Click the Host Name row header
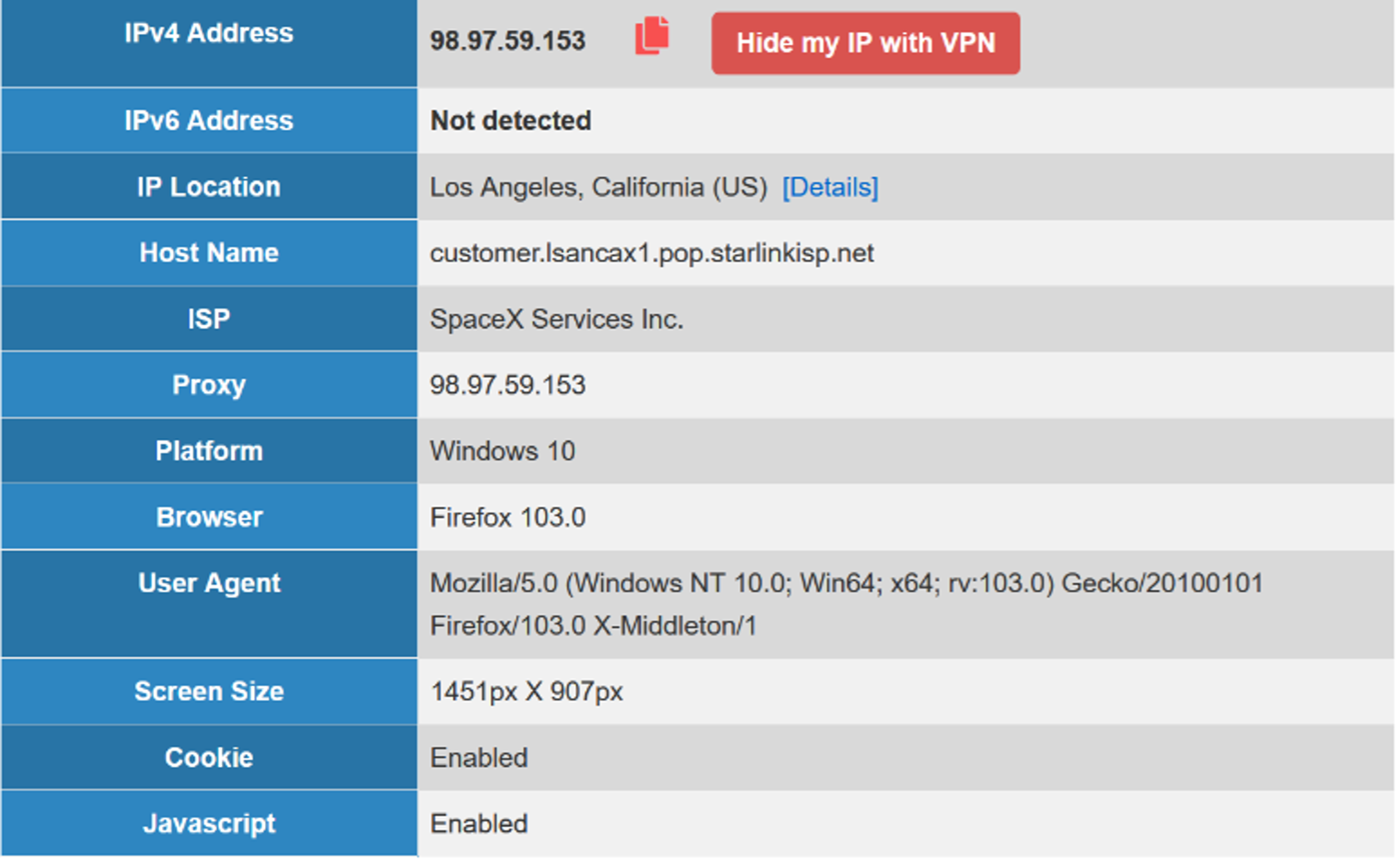This screenshot has height=861, width=1400. pos(209,253)
